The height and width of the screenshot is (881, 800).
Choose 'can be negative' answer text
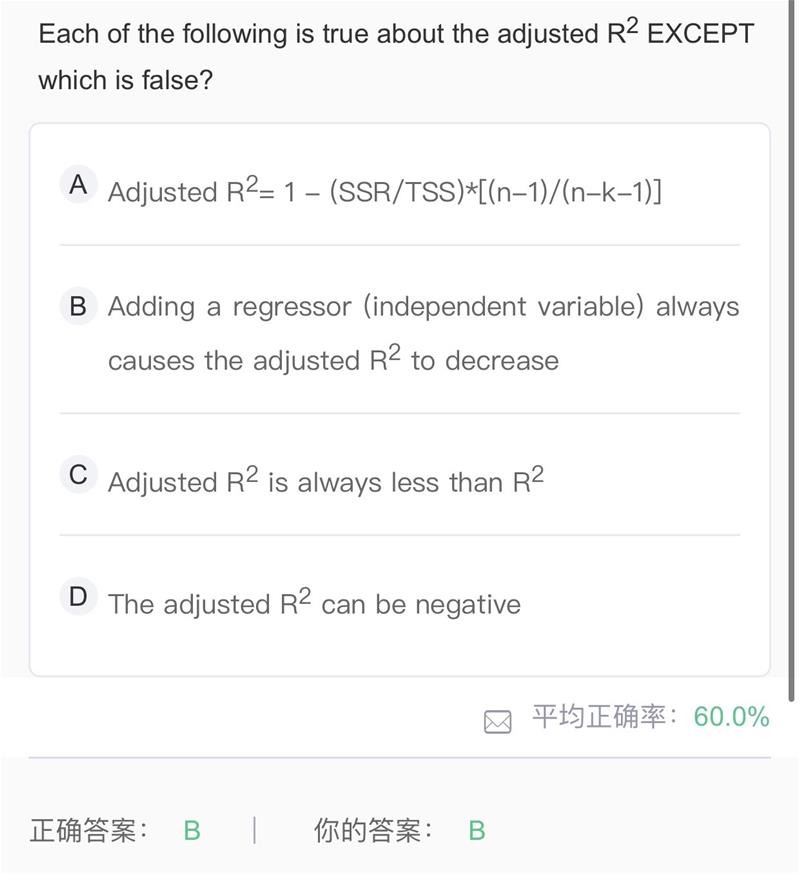(x=315, y=602)
